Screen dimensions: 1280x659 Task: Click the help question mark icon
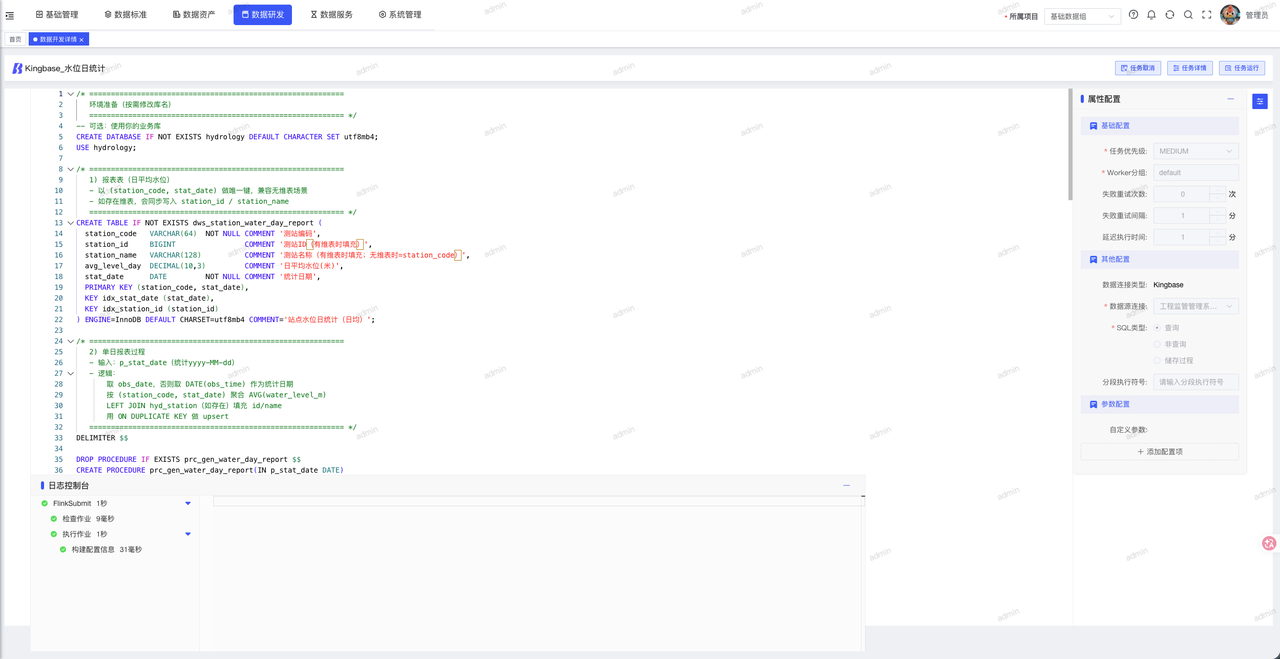(1133, 15)
